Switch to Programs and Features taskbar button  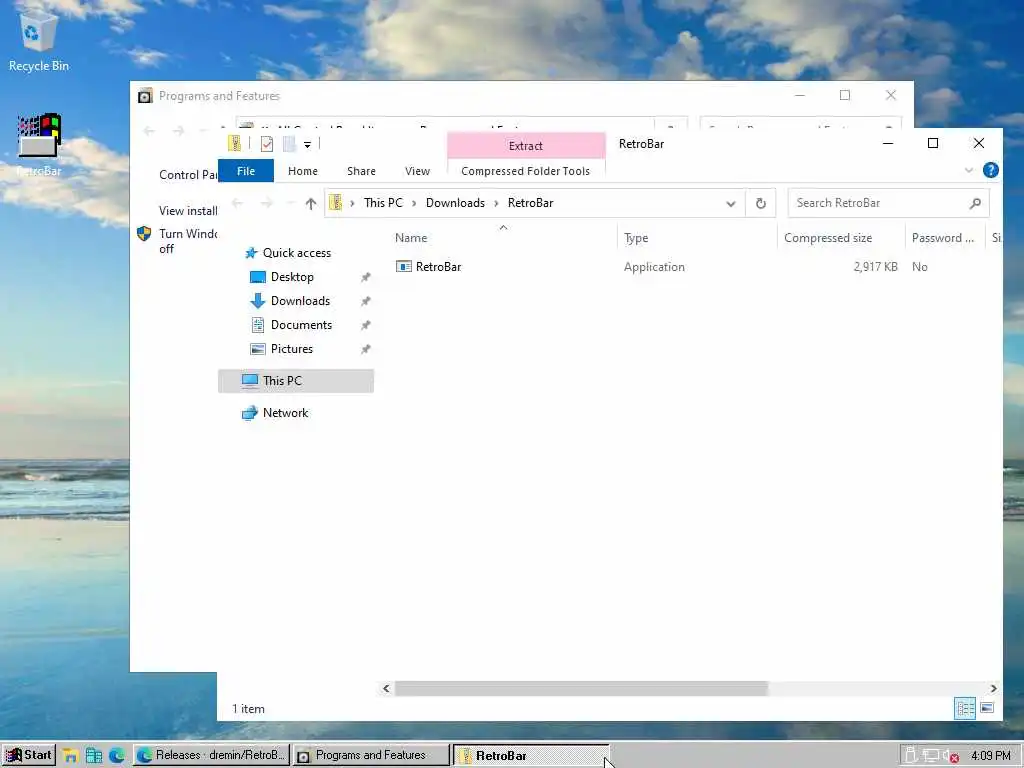pos(371,756)
